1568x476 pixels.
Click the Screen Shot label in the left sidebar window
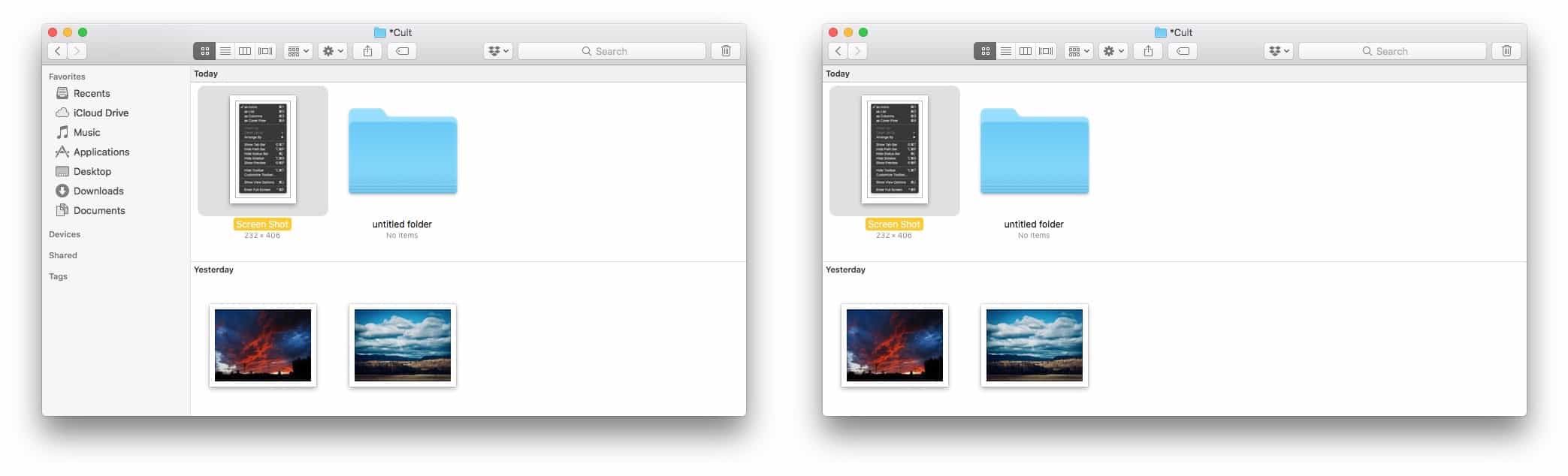262,224
